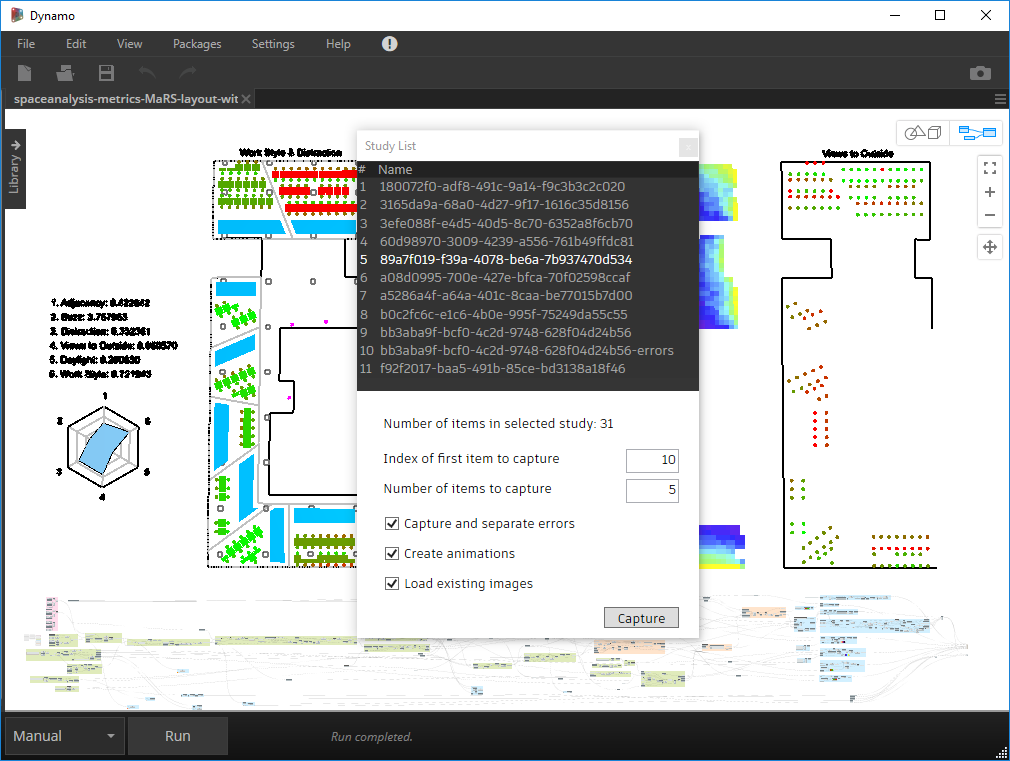Click the Zoom to fit icon

[x=990, y=167]
